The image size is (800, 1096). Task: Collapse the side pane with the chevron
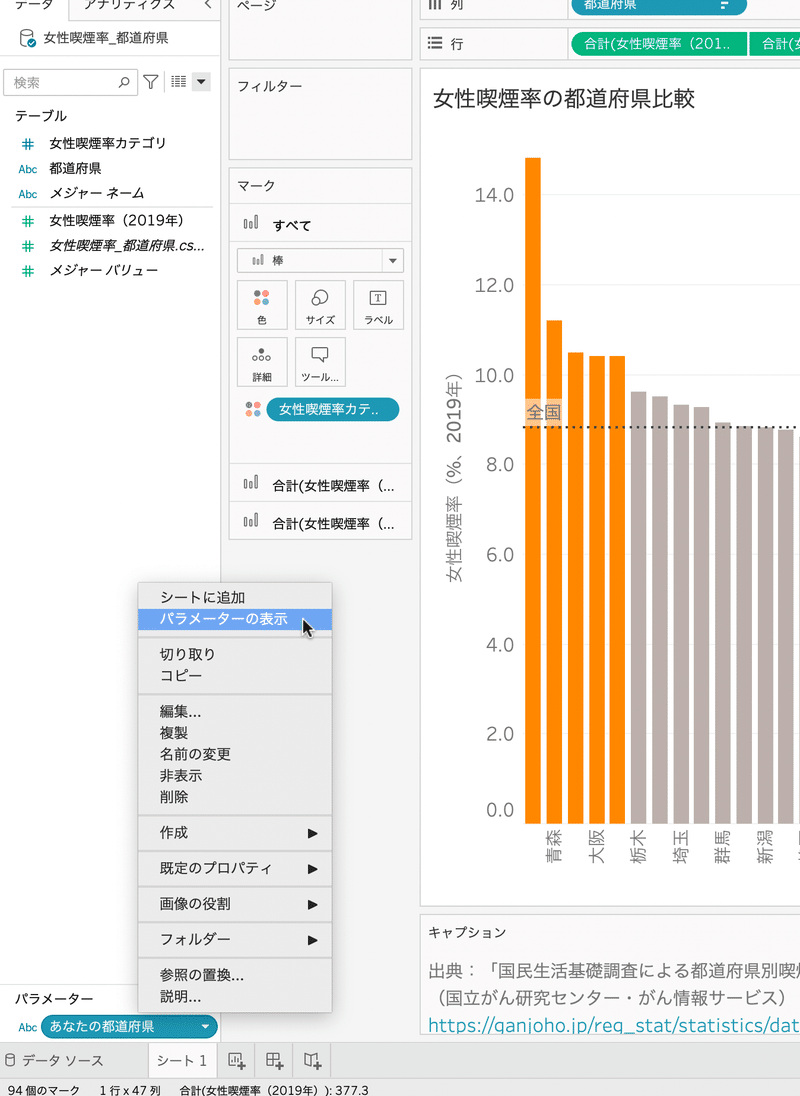click(x=208, y=5)
